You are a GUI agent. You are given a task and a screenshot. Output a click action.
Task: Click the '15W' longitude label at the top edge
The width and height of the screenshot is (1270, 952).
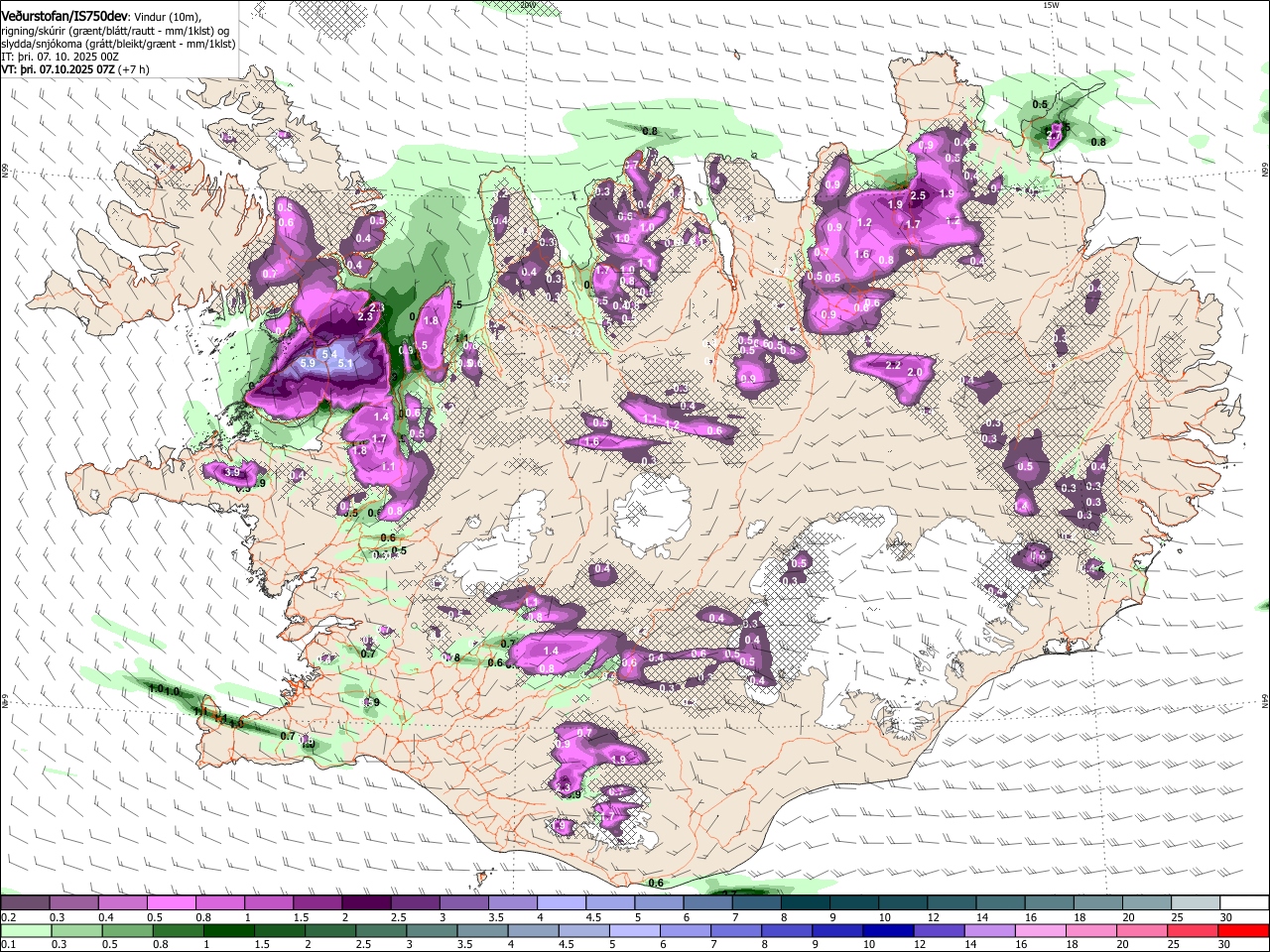pyautogui.click(x=1051, y=5)
